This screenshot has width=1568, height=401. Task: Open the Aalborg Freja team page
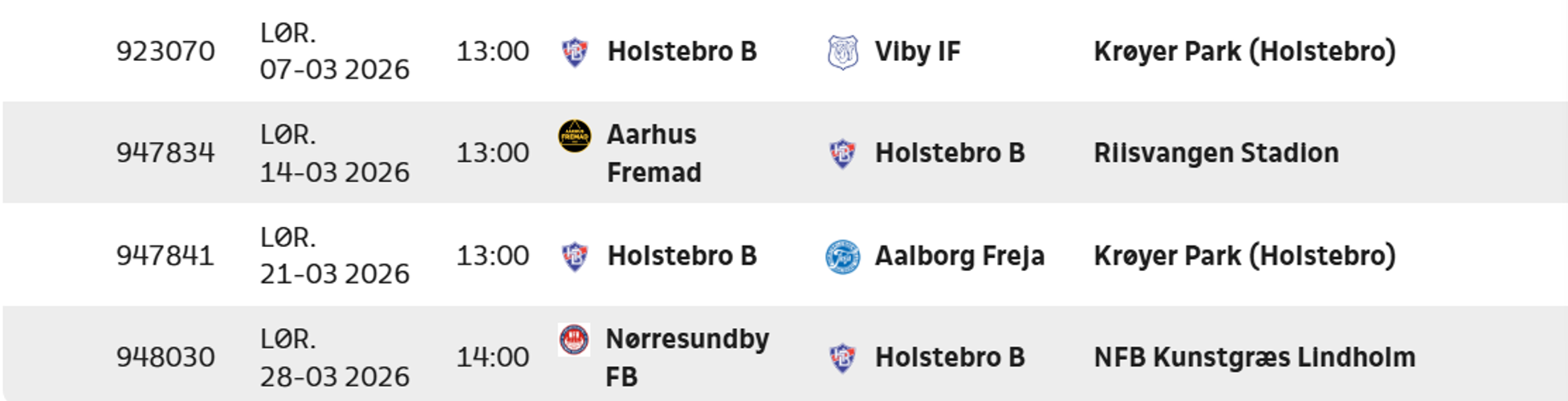tap(959, 257)
